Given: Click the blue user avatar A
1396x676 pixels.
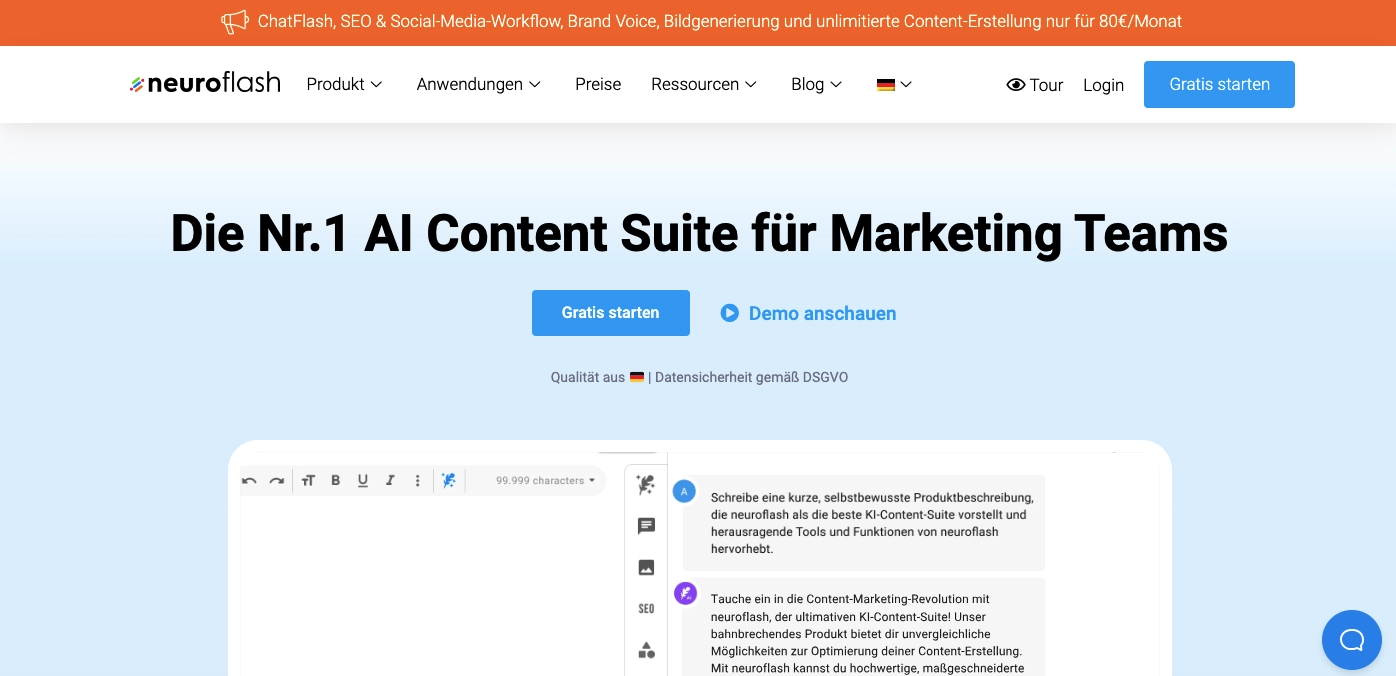Looking at the screenshot, I should (x=684, y=491).
